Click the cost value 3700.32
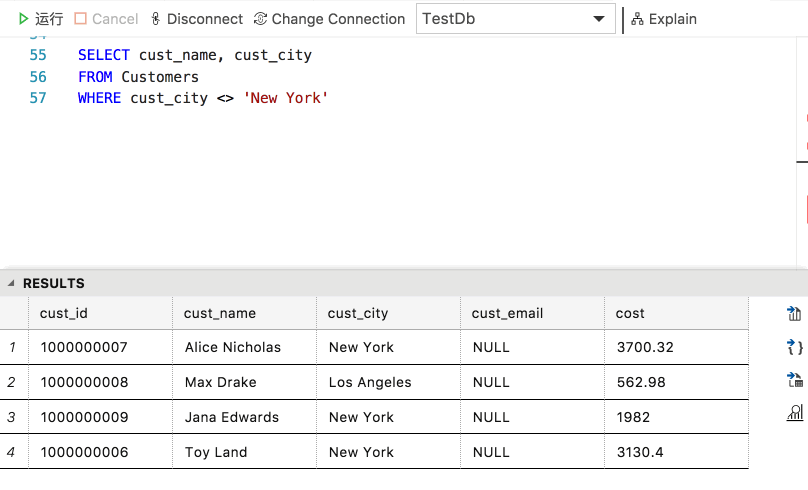The height and width of the screenshot is (490, 808). pyautogui.click(x=677, y=347)
